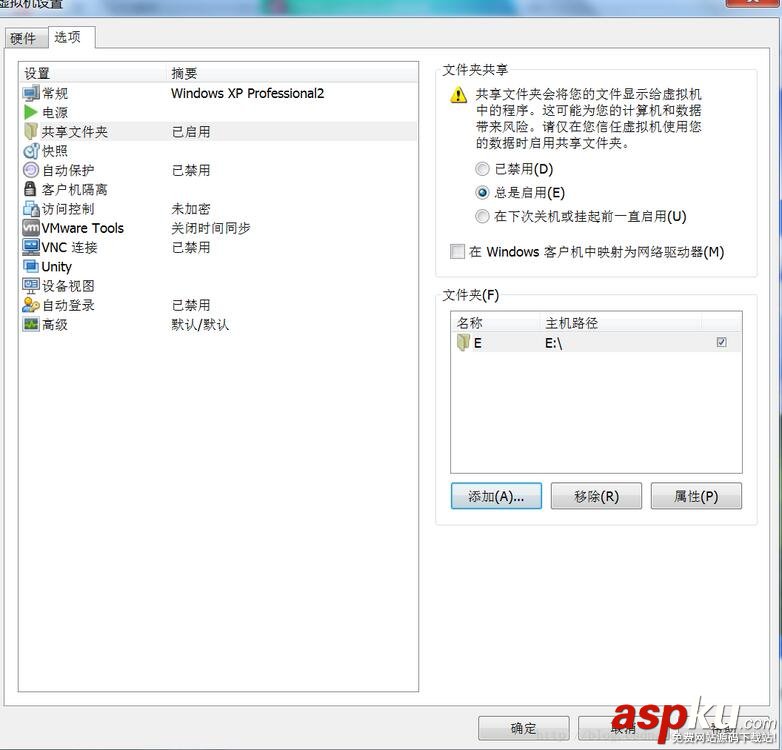The width and height of the screenshot is (782, 750).
Task: Click the 快照 snapshot icon
Action: pyautogui.click(x=30, y=151)
